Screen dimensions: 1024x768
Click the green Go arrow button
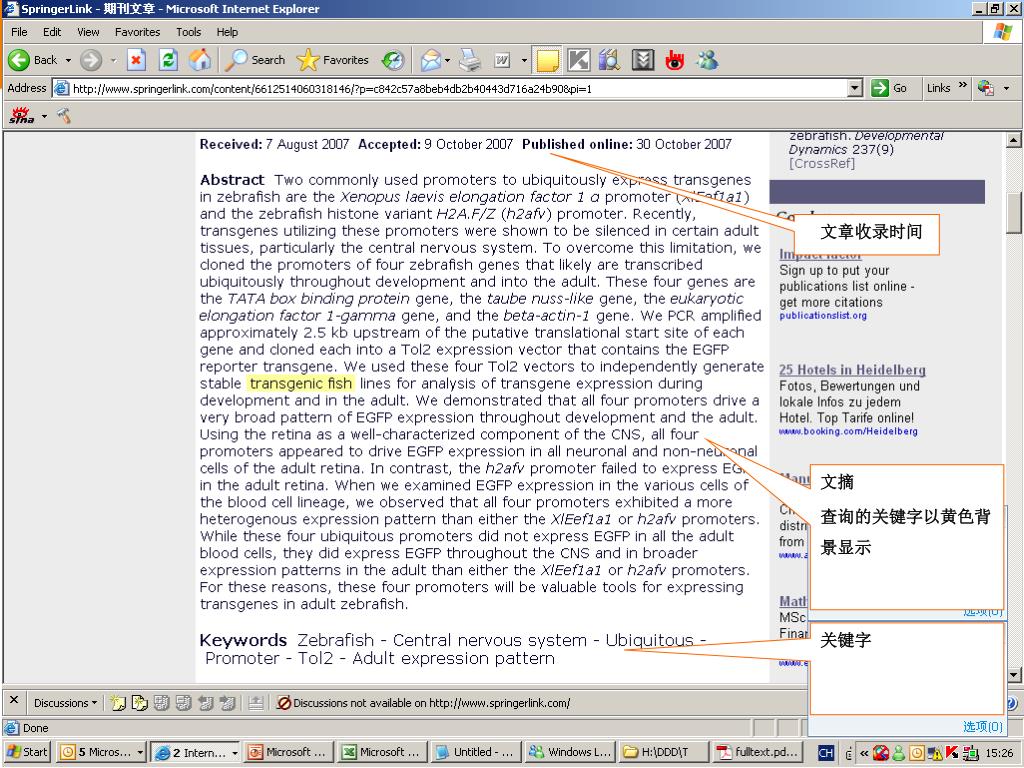[889, 88]
